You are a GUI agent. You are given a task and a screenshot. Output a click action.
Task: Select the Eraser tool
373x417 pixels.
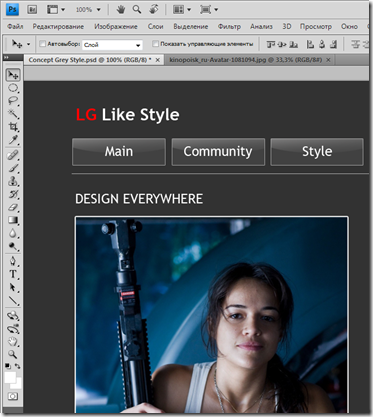[x=13, y=207]
